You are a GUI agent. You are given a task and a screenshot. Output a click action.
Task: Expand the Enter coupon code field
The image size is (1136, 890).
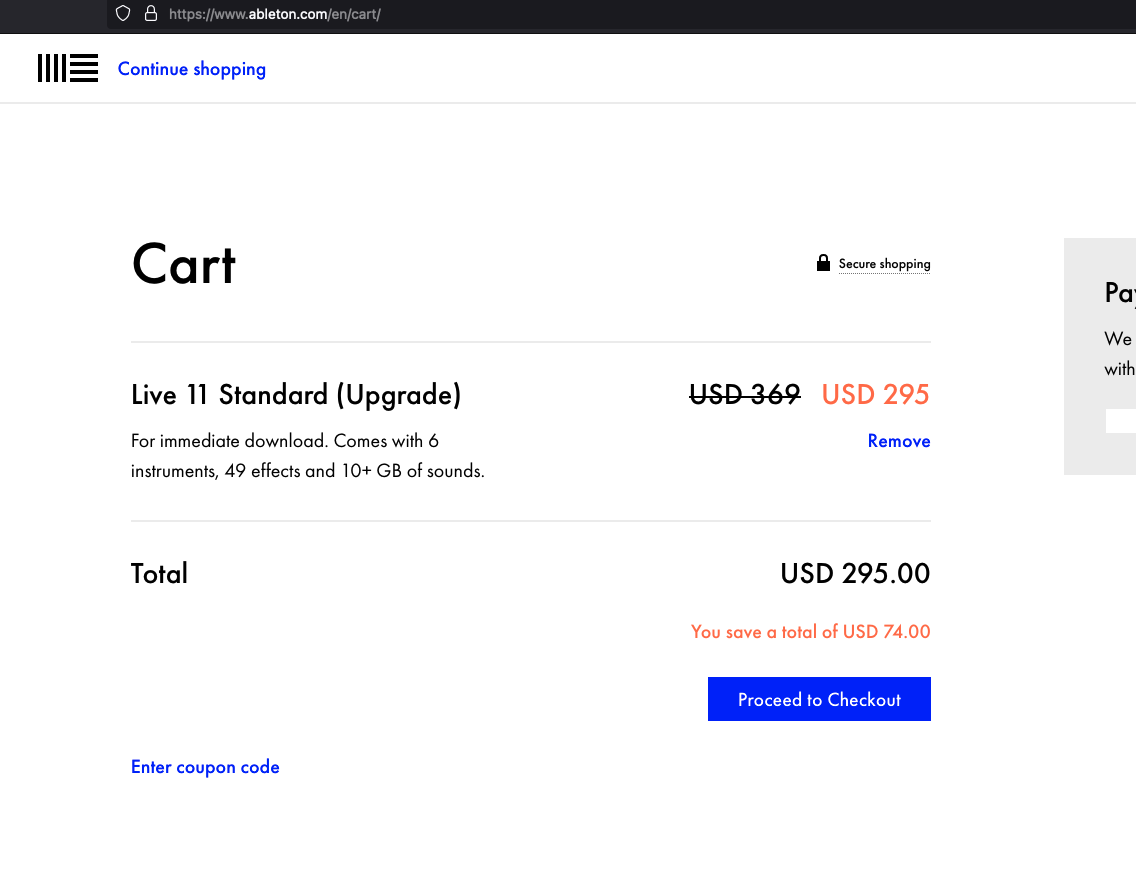pyautogui.click(x=205, y=767)
